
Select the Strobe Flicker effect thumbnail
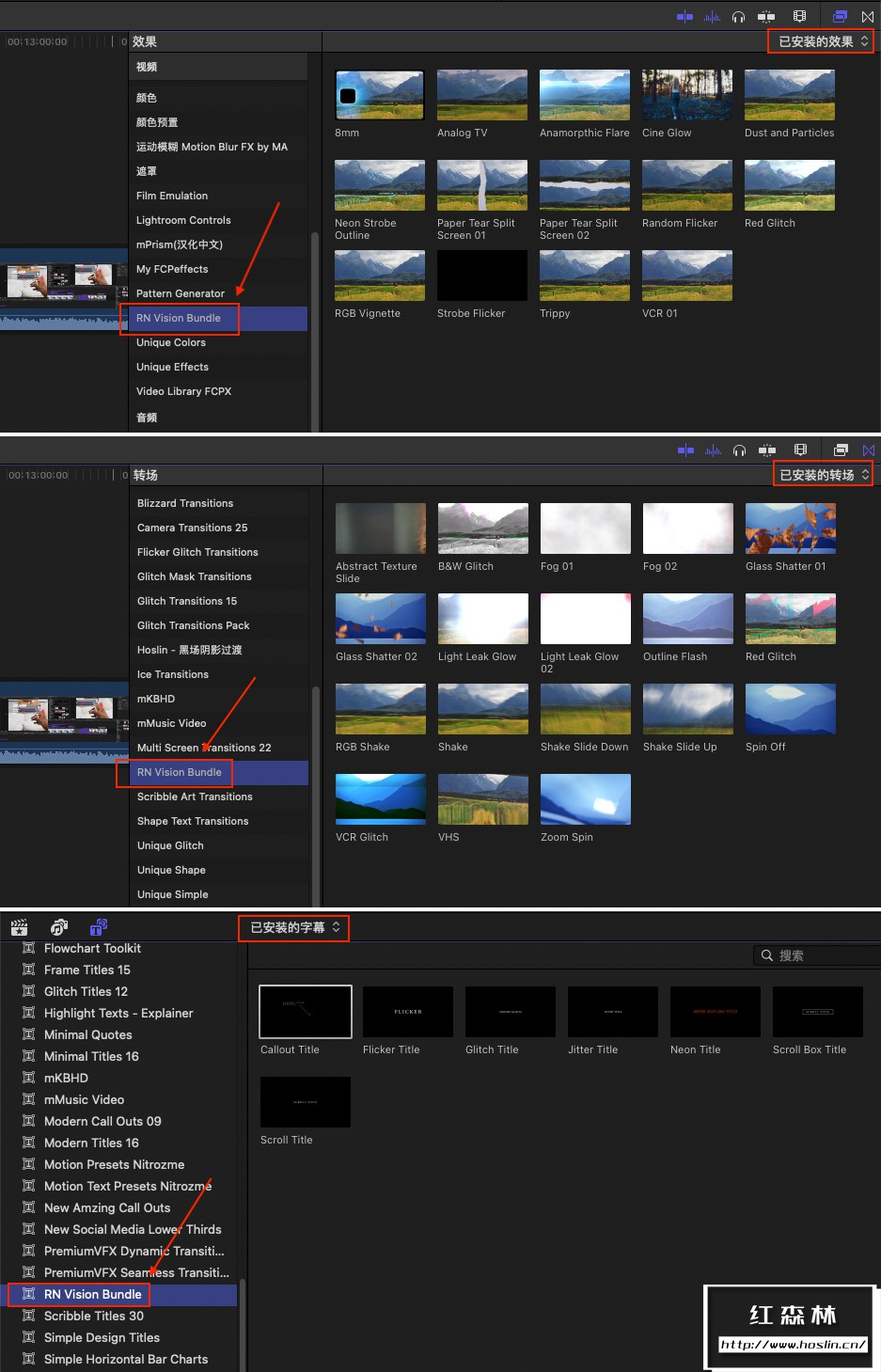pyautogui.click(x=482, y=276)
